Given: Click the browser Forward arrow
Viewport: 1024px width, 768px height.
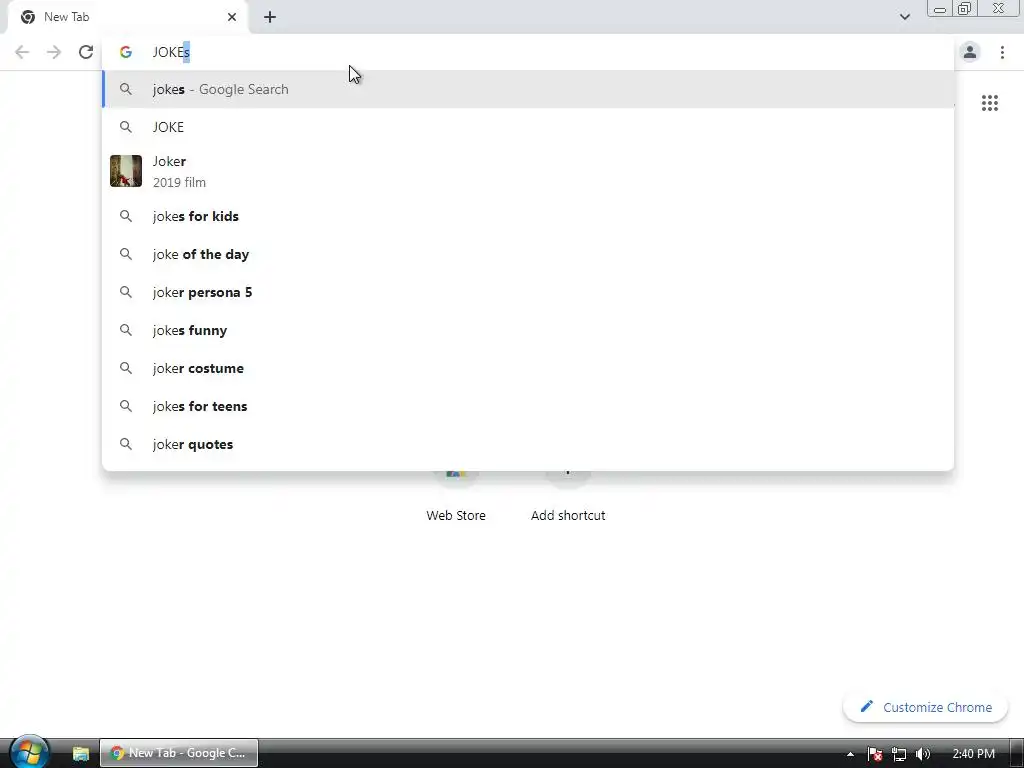Looking at the screenshot, I should pos(54,52).
